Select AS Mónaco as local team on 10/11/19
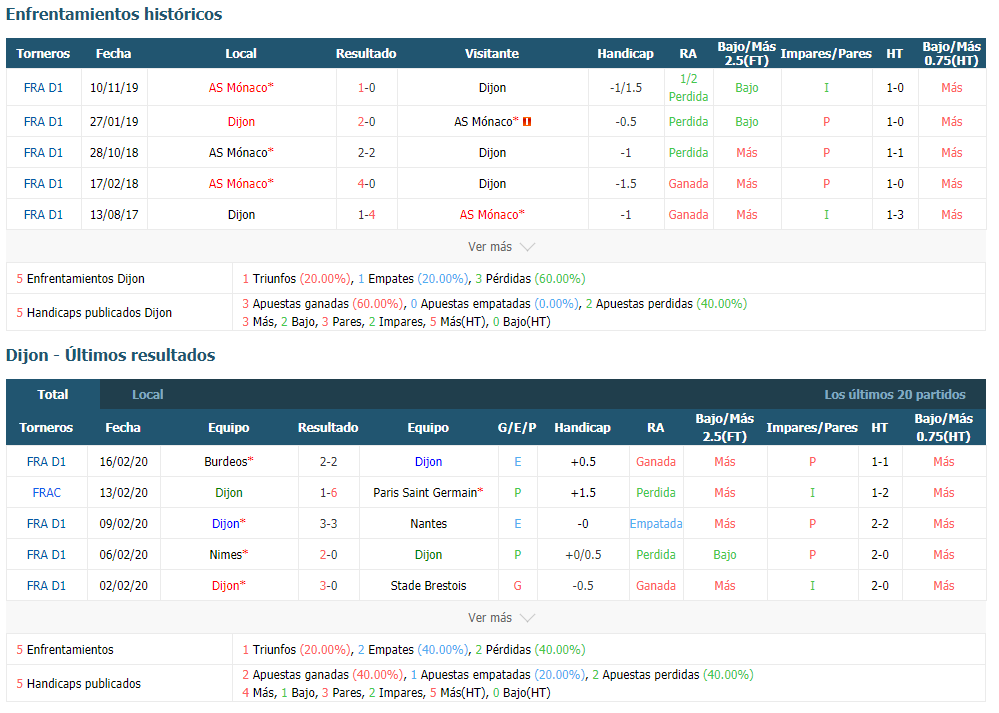Viewport: 999px width, 713px height. pyautogui.click(x=241, y=88)
